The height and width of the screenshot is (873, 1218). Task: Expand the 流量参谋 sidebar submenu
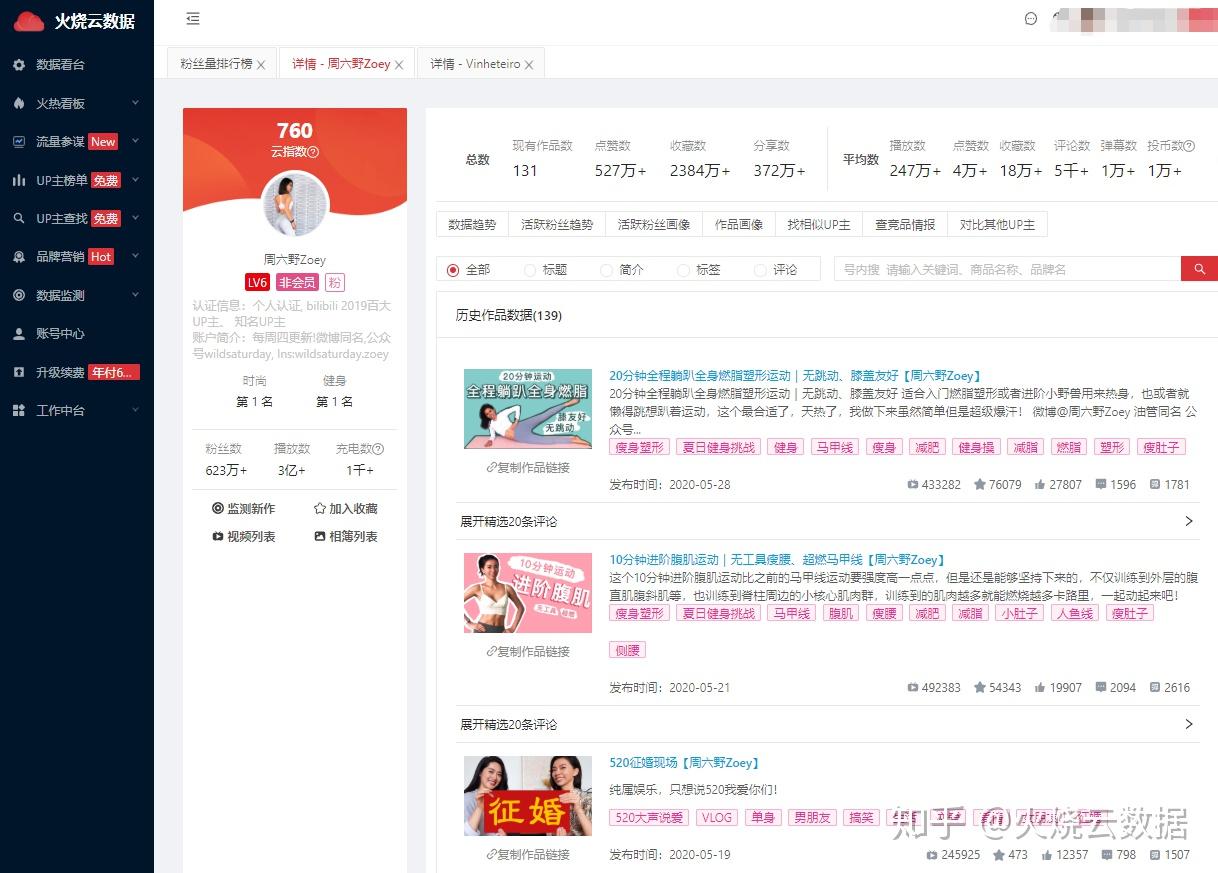(x=77, y=142)
